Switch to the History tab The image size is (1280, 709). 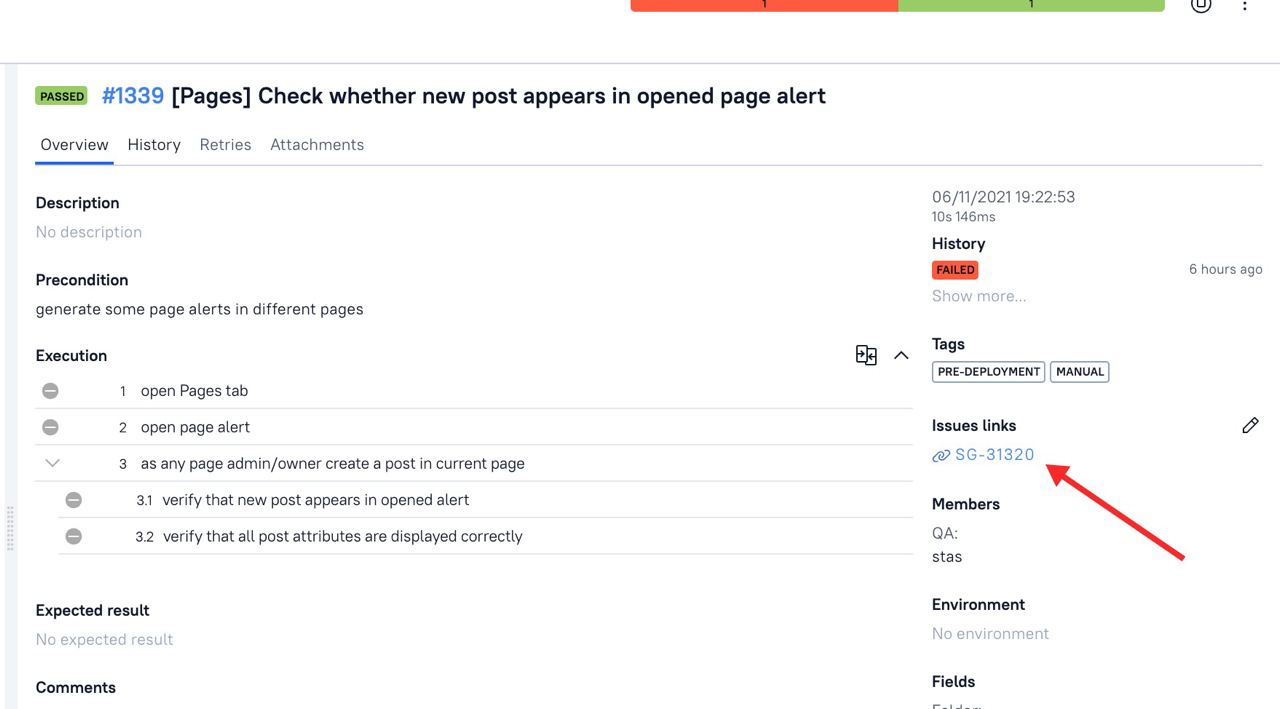154,145
